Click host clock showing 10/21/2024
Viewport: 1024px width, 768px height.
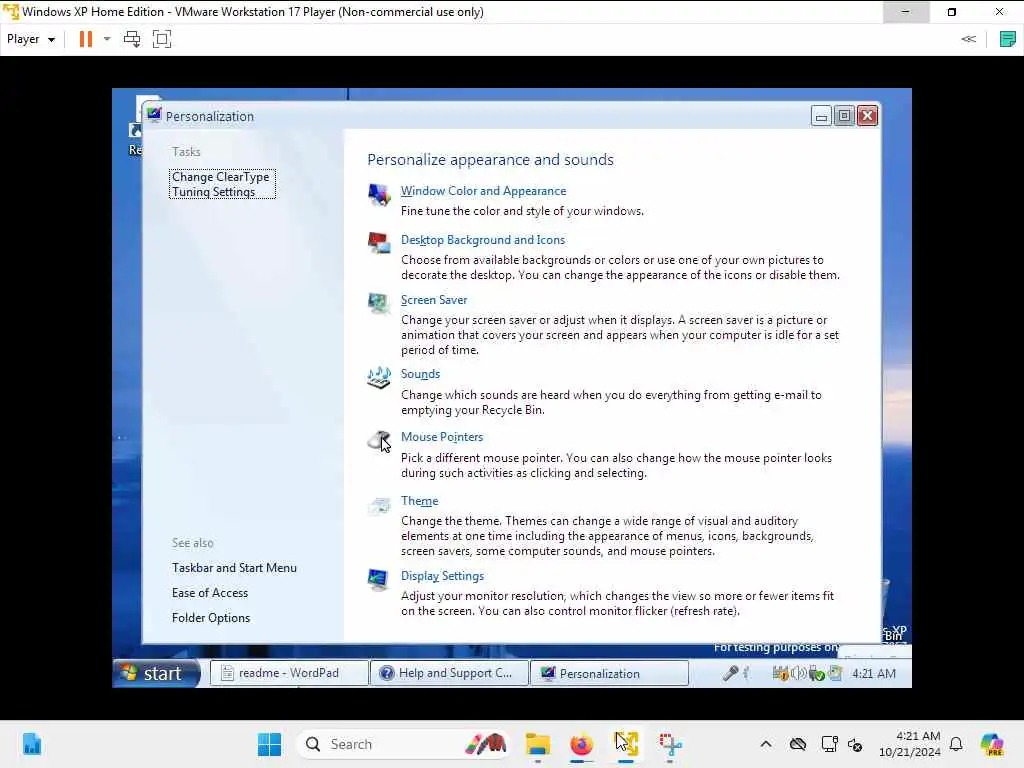[x=910, y=744]
